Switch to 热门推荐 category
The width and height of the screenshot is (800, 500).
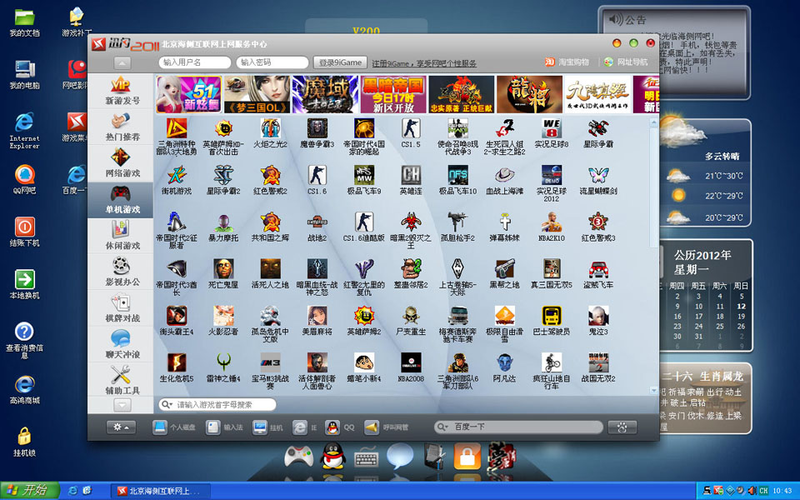pyautogui.click(x=121, y=127)
